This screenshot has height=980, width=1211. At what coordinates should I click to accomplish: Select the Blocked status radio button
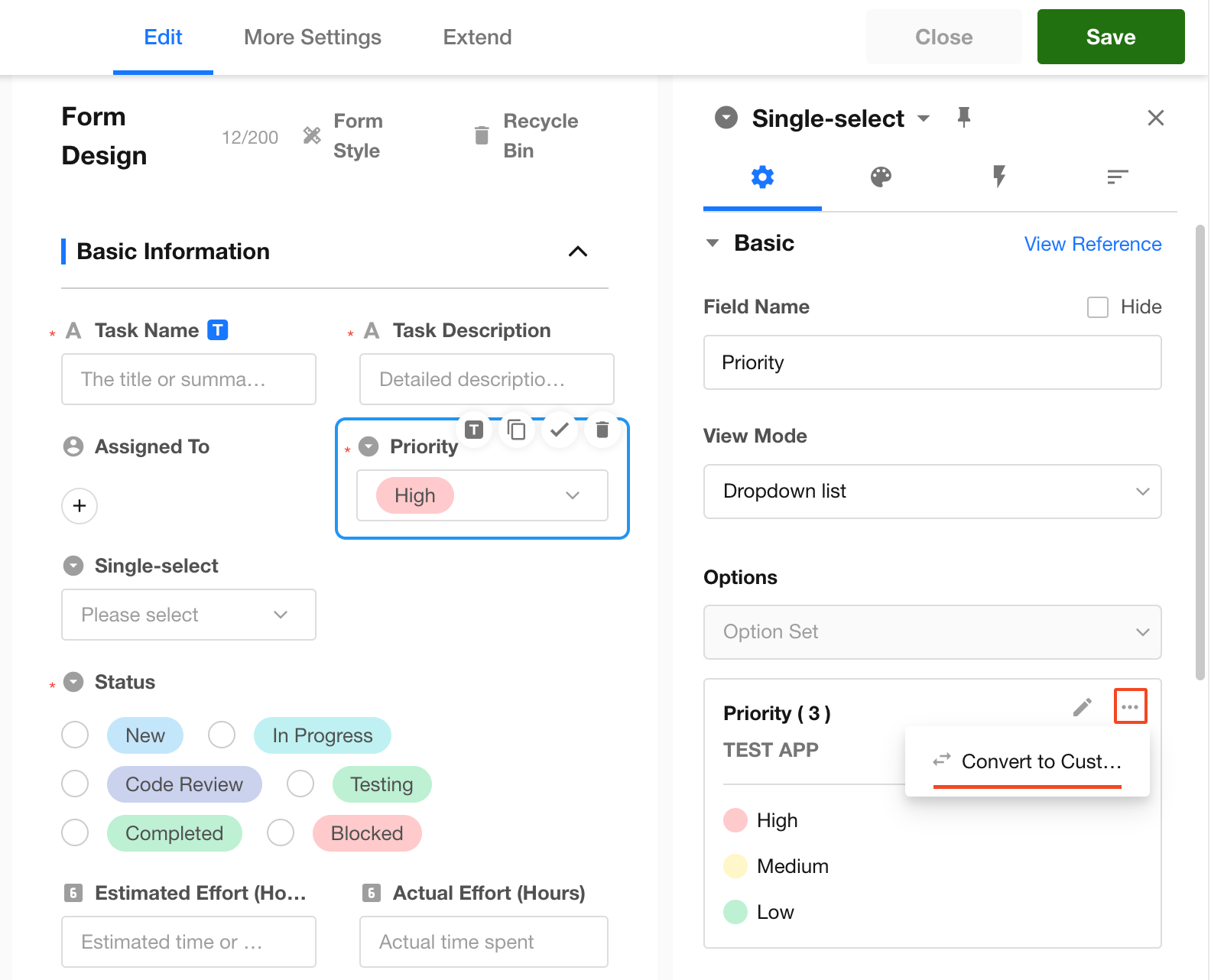pos(281,832)
